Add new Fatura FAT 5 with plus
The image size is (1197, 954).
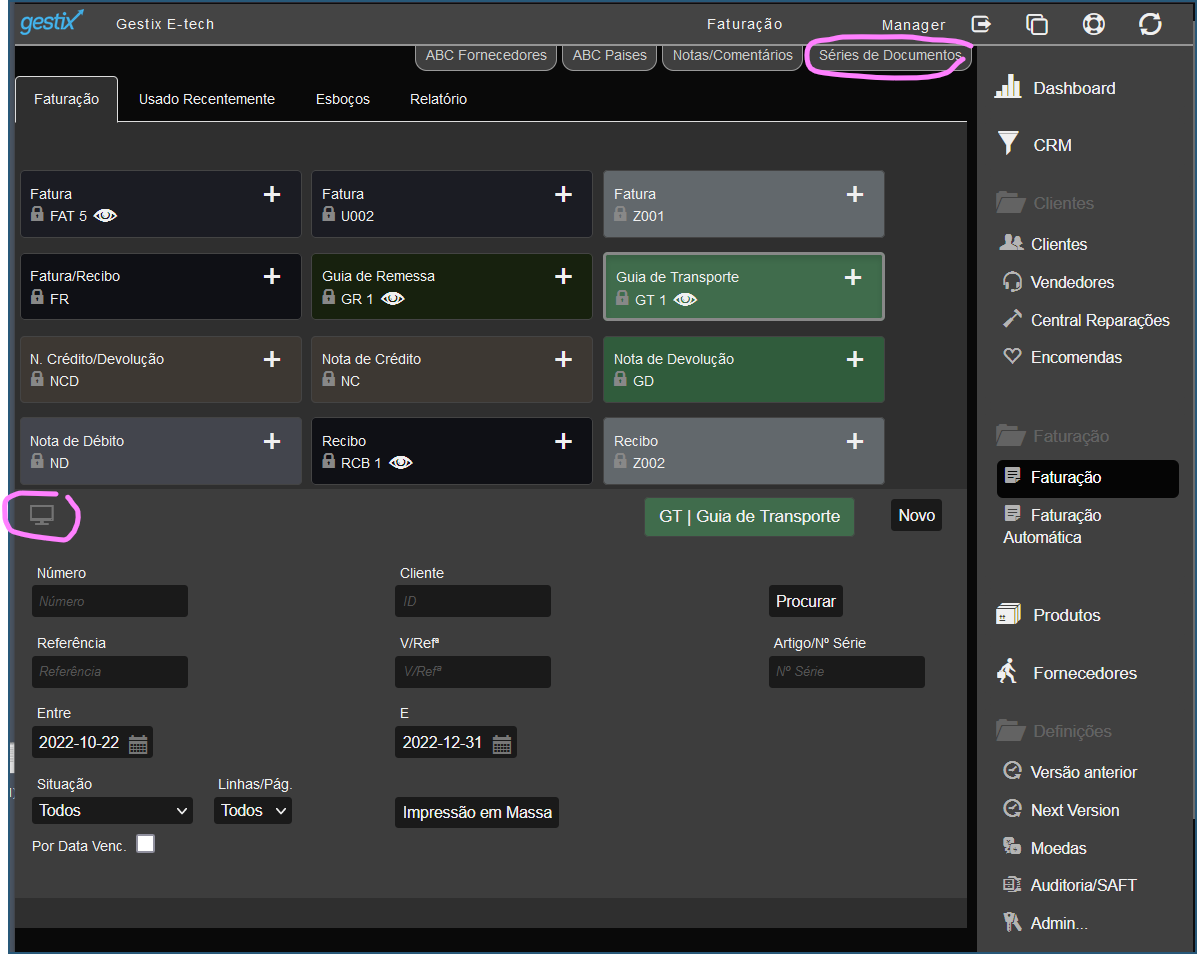[x=272, y=195]
